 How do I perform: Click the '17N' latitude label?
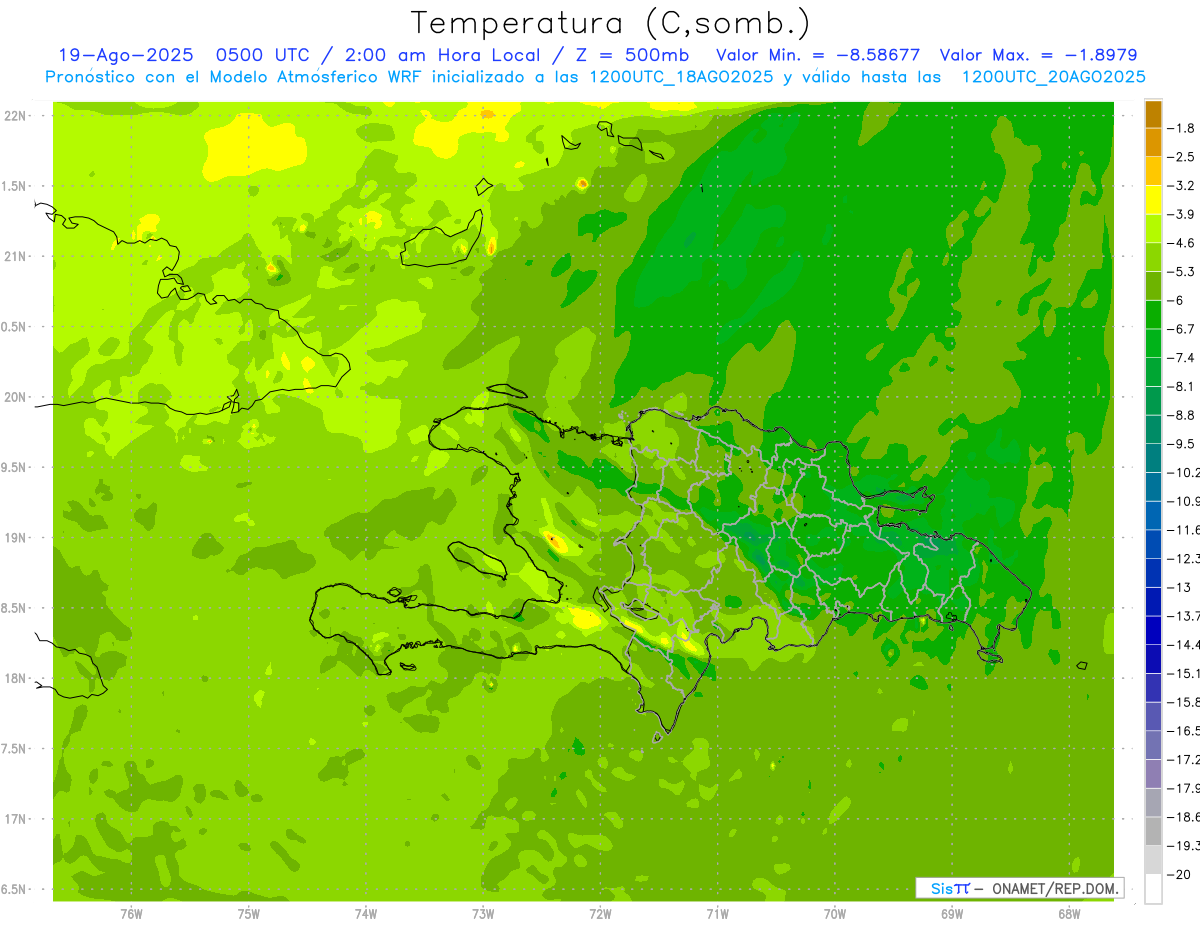tap(14, 819)
